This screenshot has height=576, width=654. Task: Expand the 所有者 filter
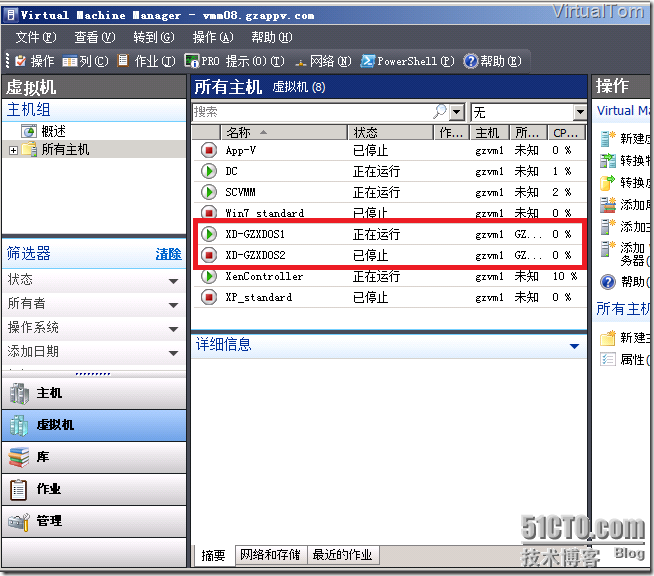[x=174, y=305]
